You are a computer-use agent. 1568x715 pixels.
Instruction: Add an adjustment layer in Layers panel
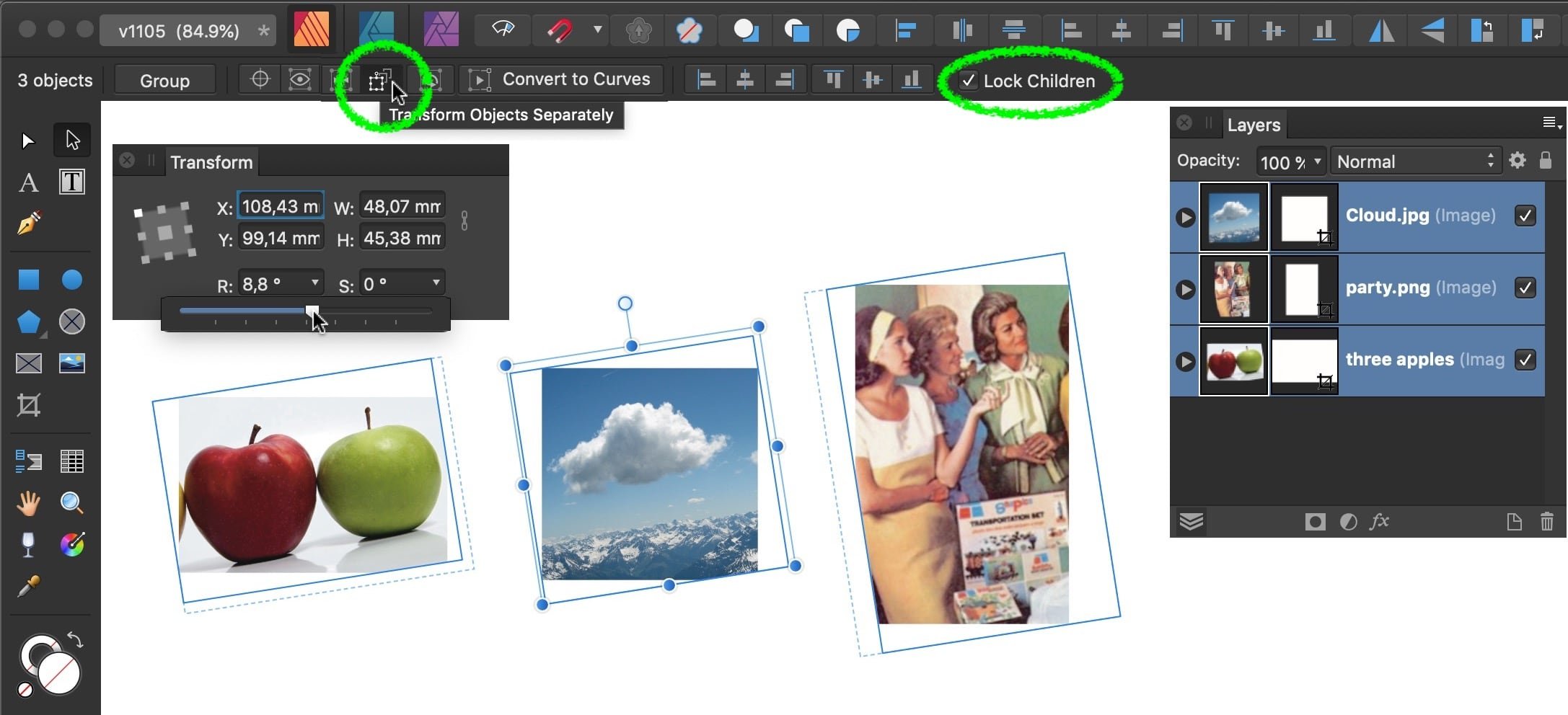[1348, 522]
